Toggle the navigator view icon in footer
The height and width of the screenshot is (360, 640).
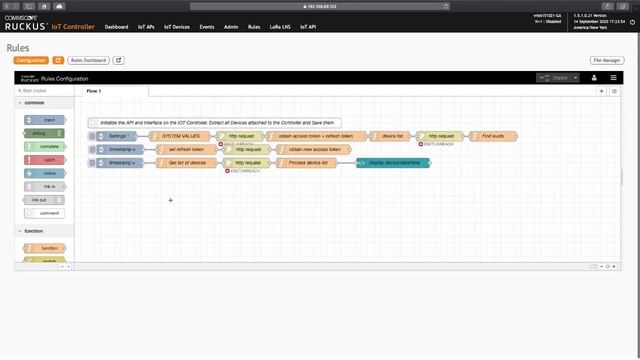point(593,267)
